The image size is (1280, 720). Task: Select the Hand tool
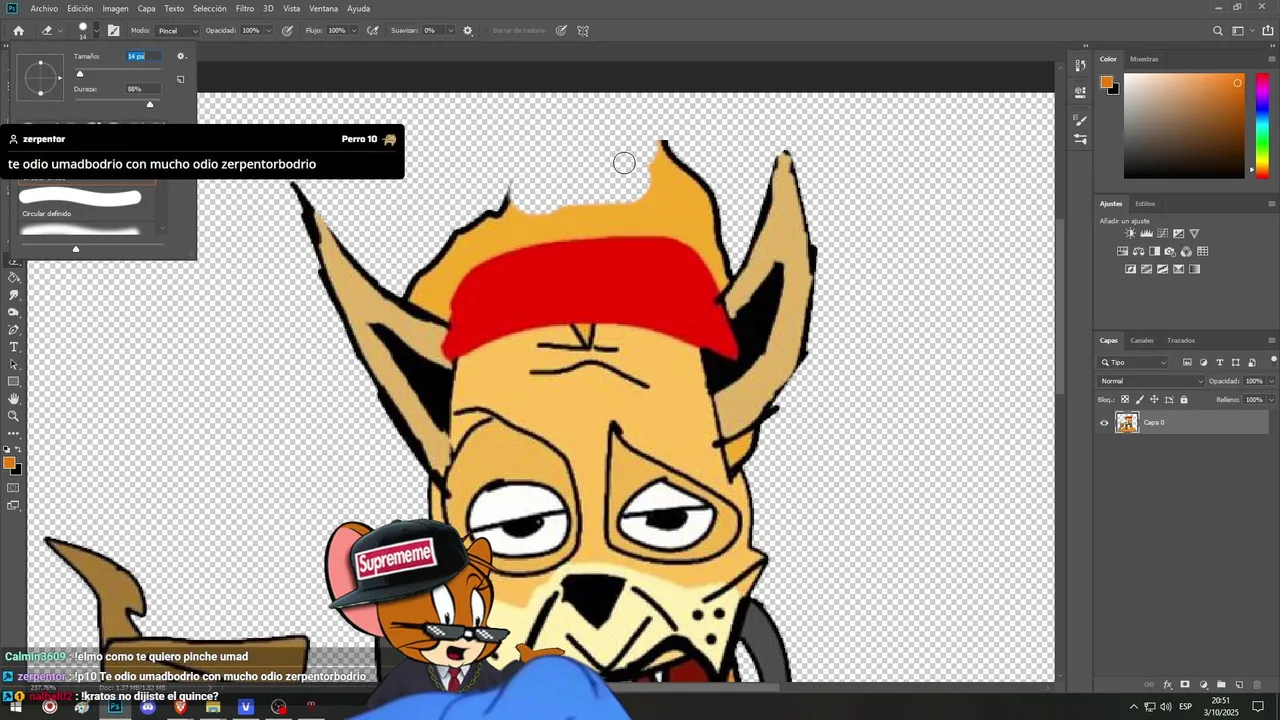coord(14,399)
